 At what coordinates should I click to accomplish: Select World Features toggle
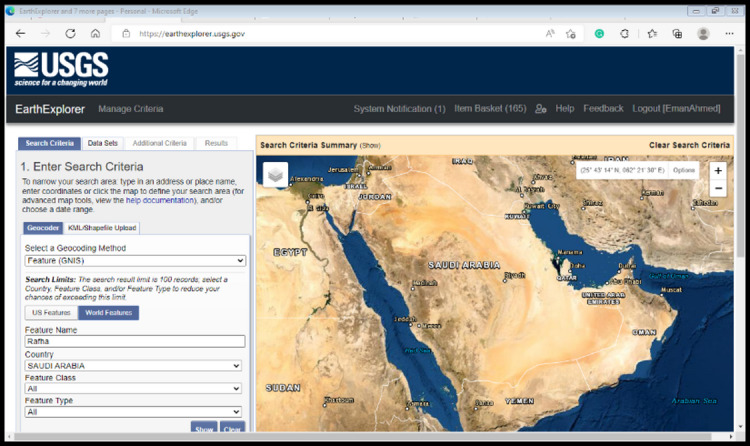coord(109,312)
